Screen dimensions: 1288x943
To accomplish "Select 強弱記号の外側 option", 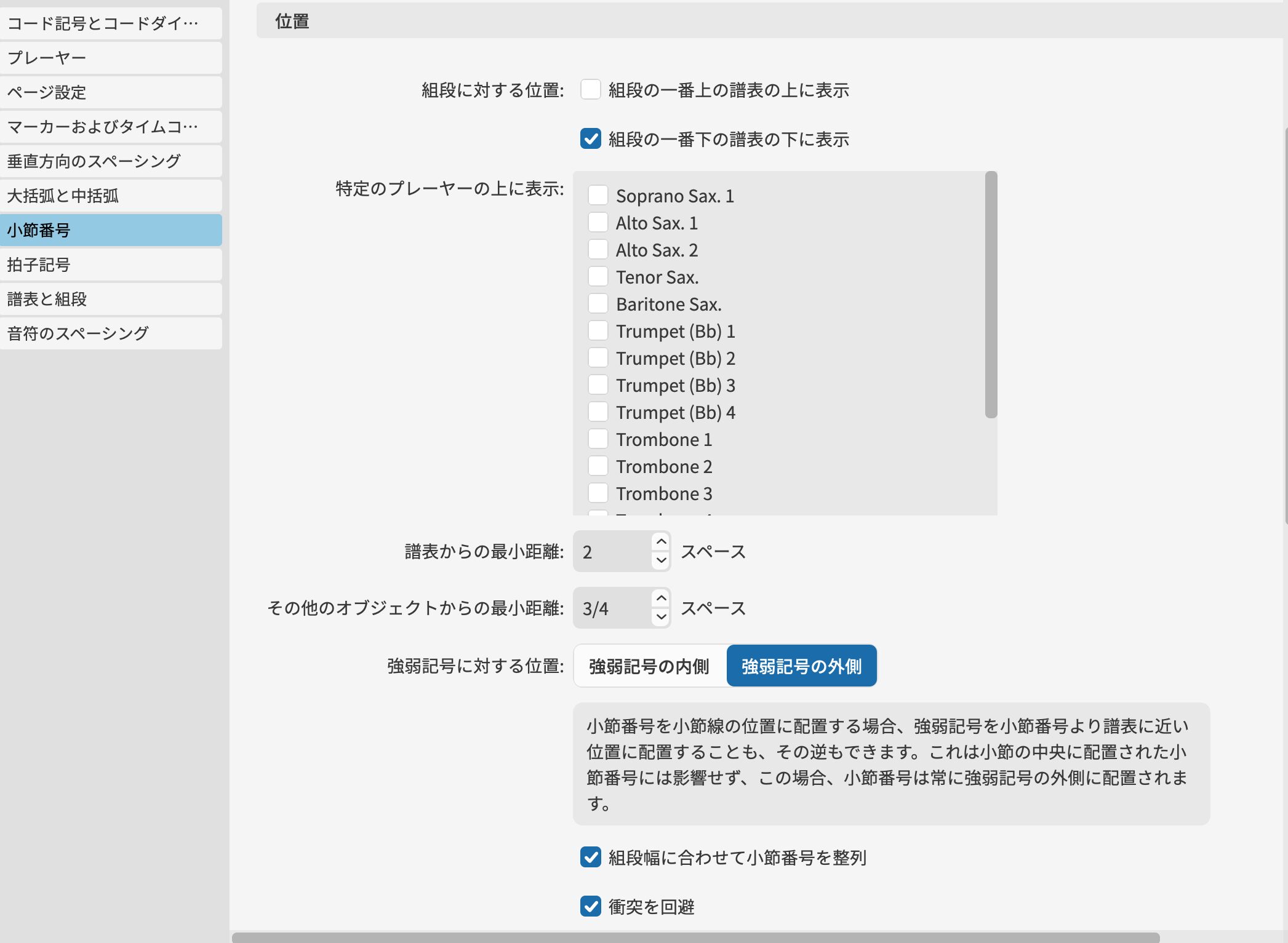I will [x=801, y=666].
